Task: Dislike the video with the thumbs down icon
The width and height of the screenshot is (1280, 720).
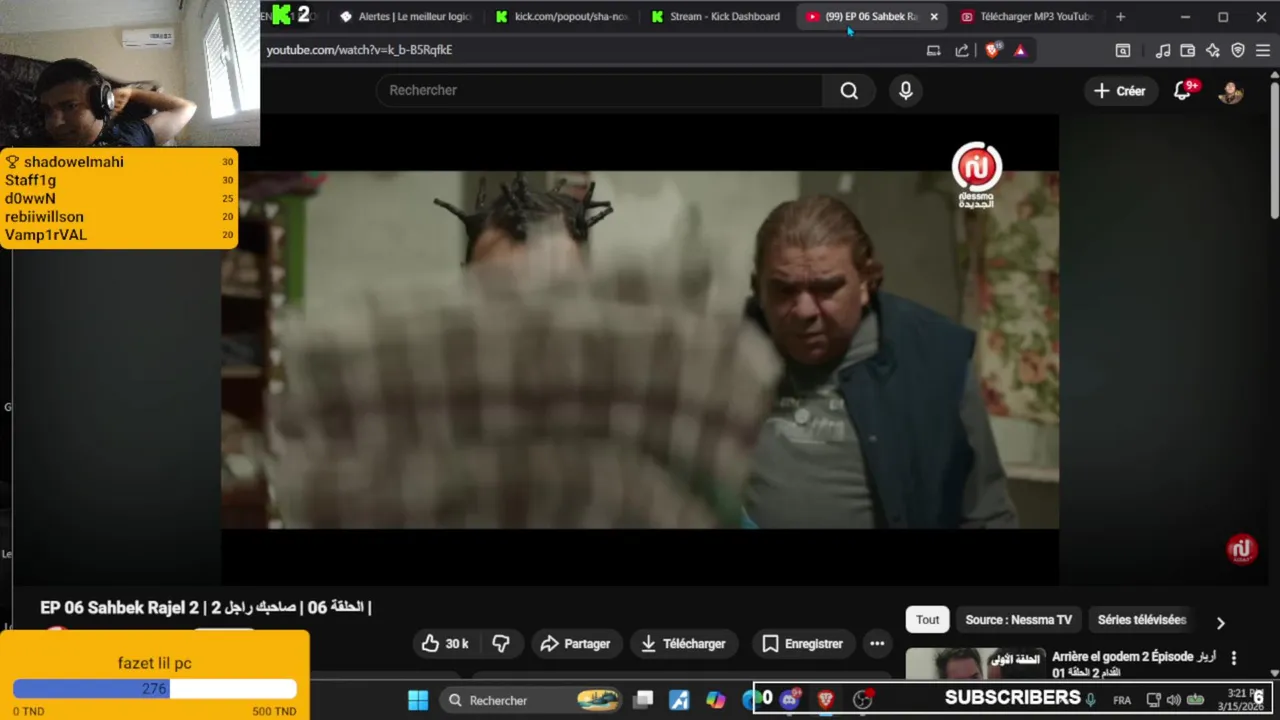Action: tap(501, 644)
